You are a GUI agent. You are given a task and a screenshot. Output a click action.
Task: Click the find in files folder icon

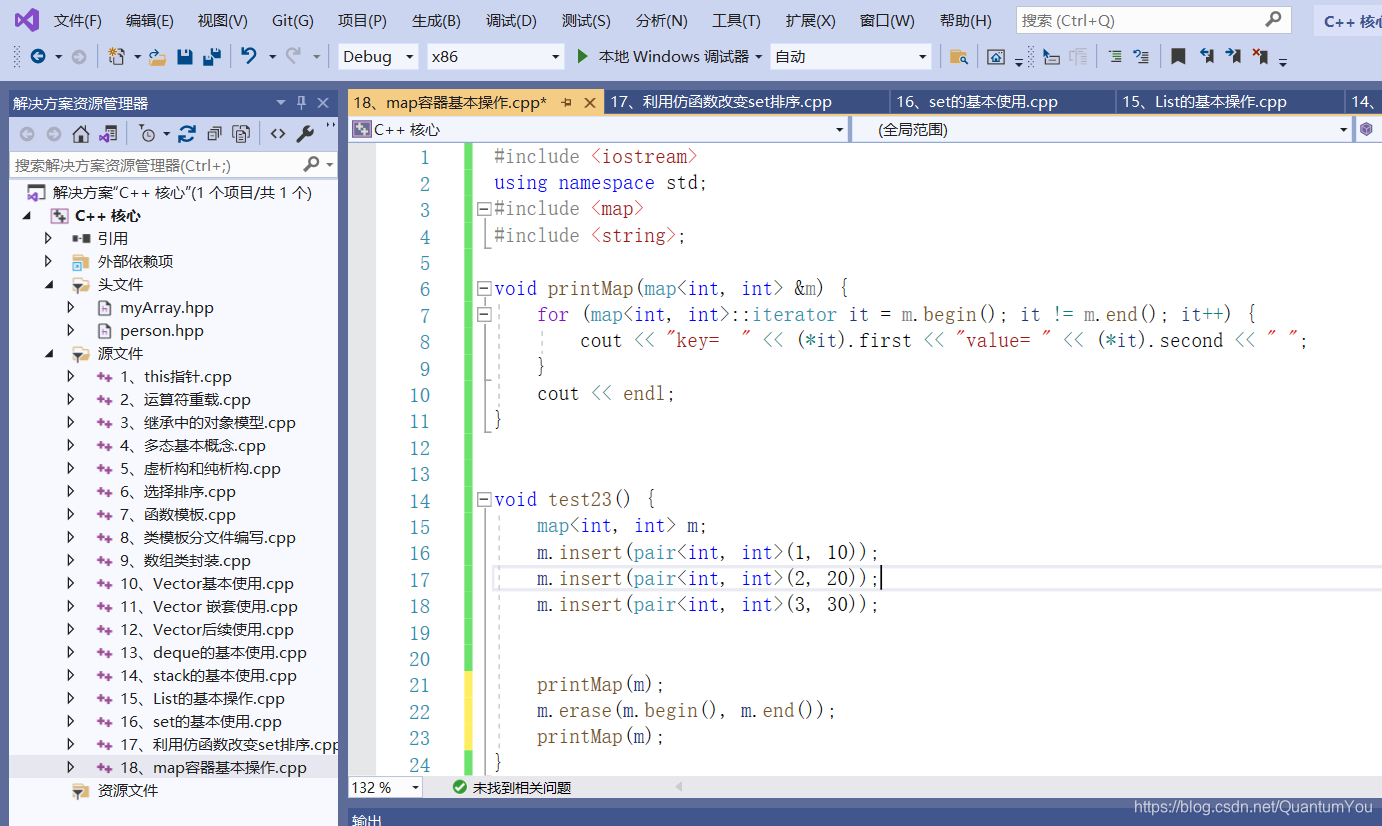click(x=958, y=57)
